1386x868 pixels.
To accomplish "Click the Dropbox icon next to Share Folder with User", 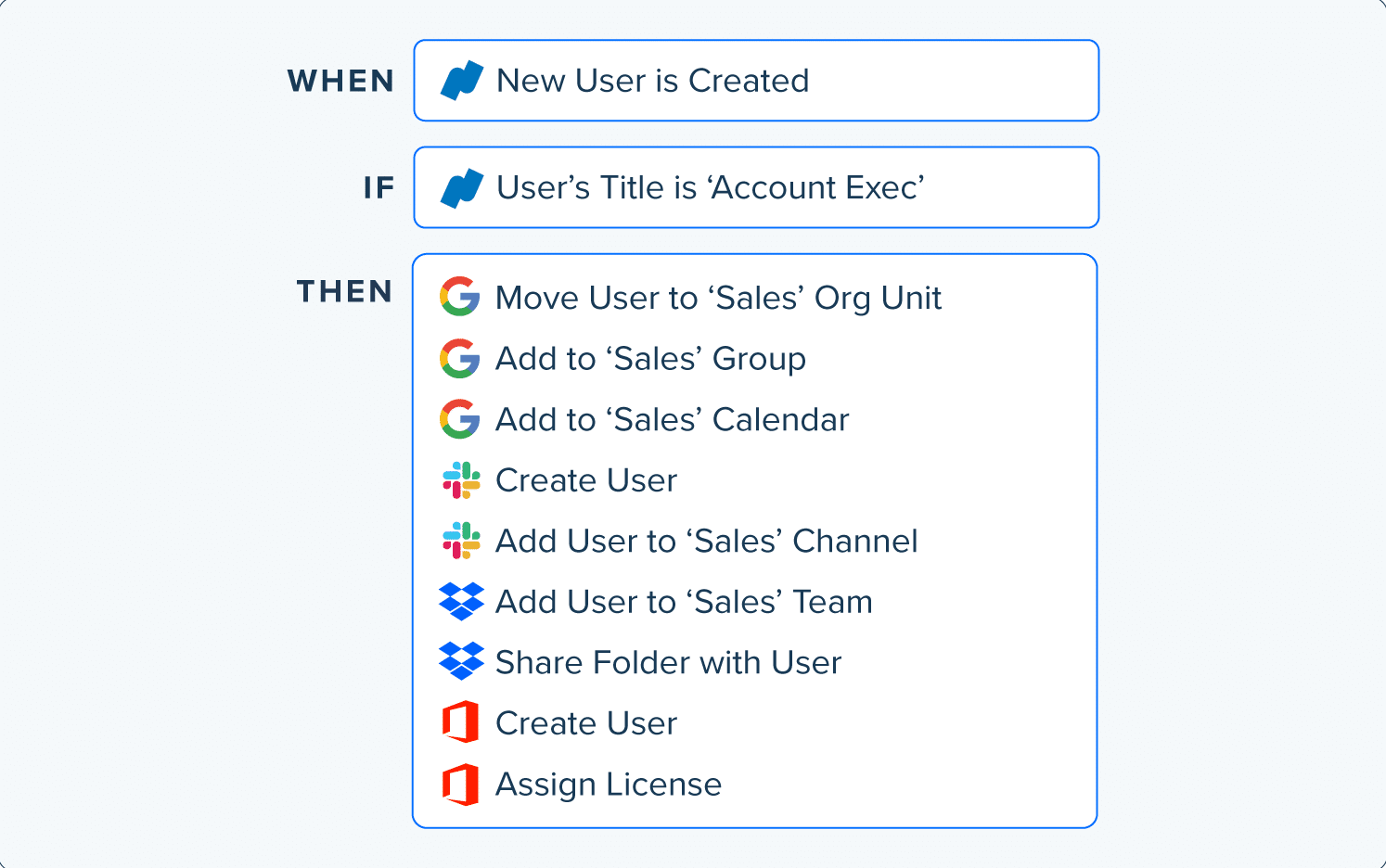I will (461, 661).
